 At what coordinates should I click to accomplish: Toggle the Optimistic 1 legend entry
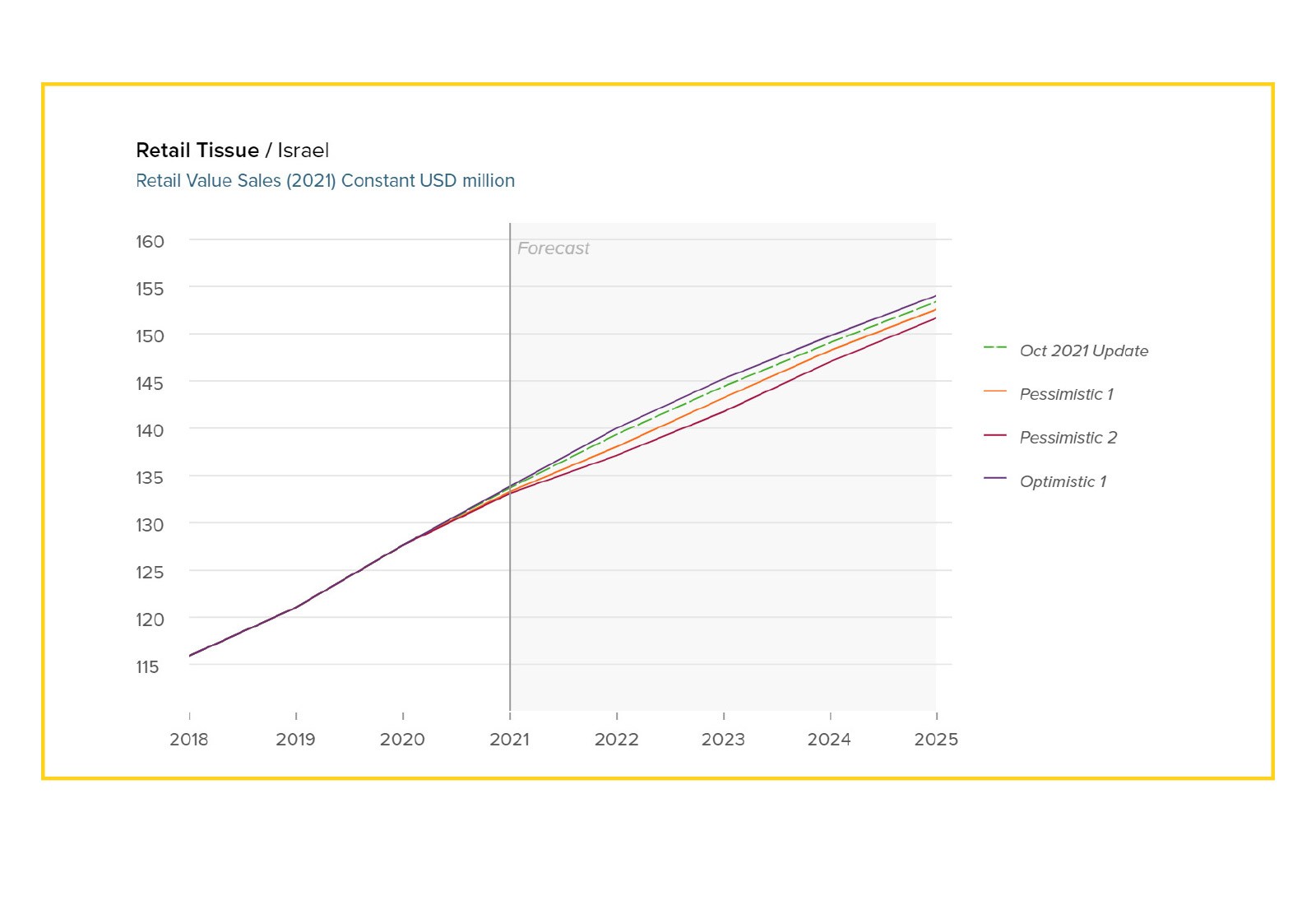pyautogui.click(x=1045, y=481)
